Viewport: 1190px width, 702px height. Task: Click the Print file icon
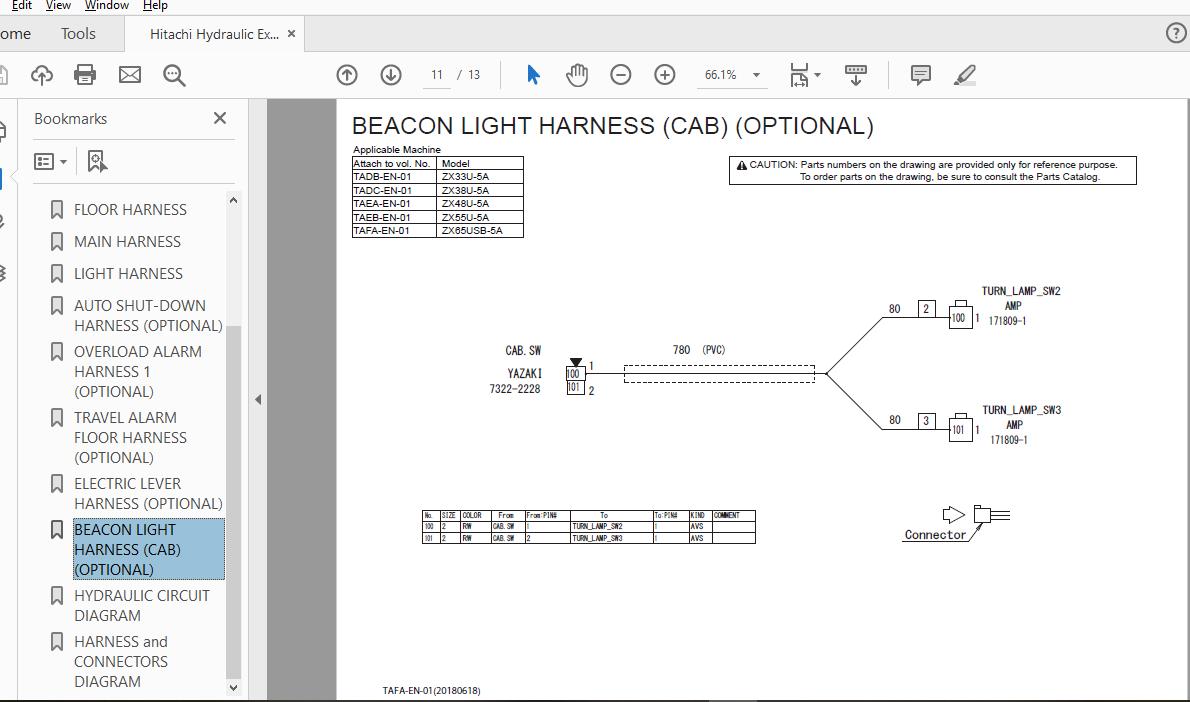pos(85,75)
